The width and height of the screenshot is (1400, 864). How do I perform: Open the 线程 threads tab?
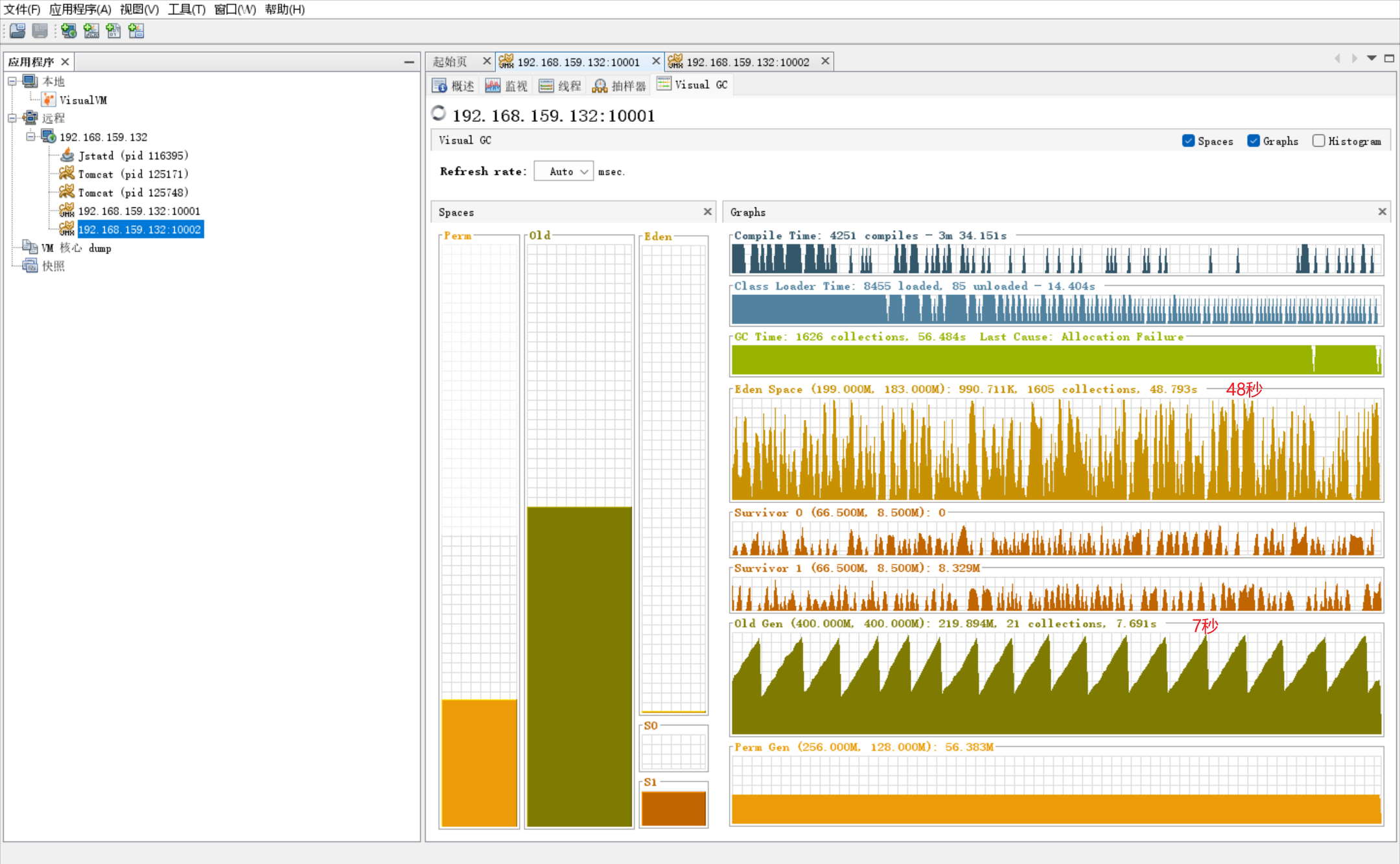(560, 86)
